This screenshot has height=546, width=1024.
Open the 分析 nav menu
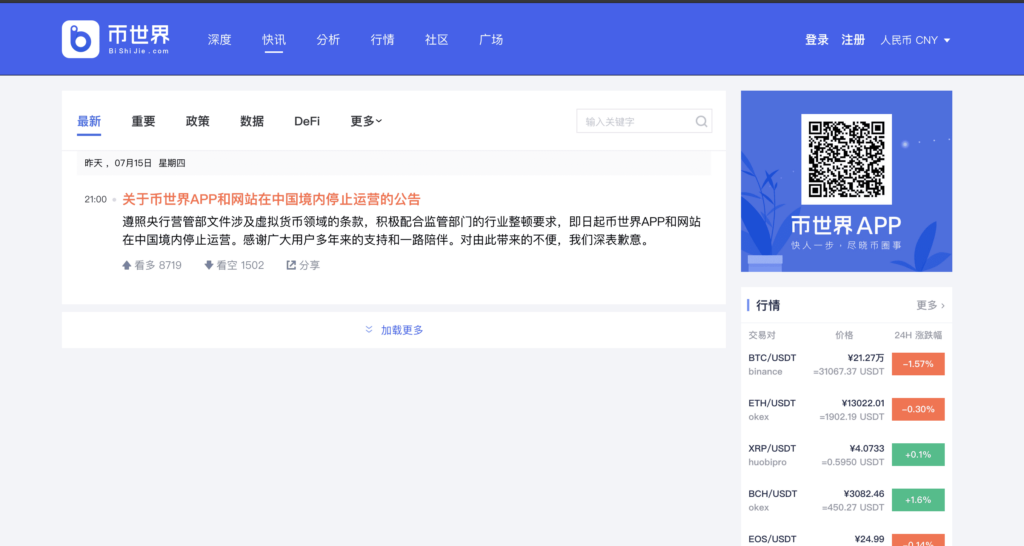[328, 40]
